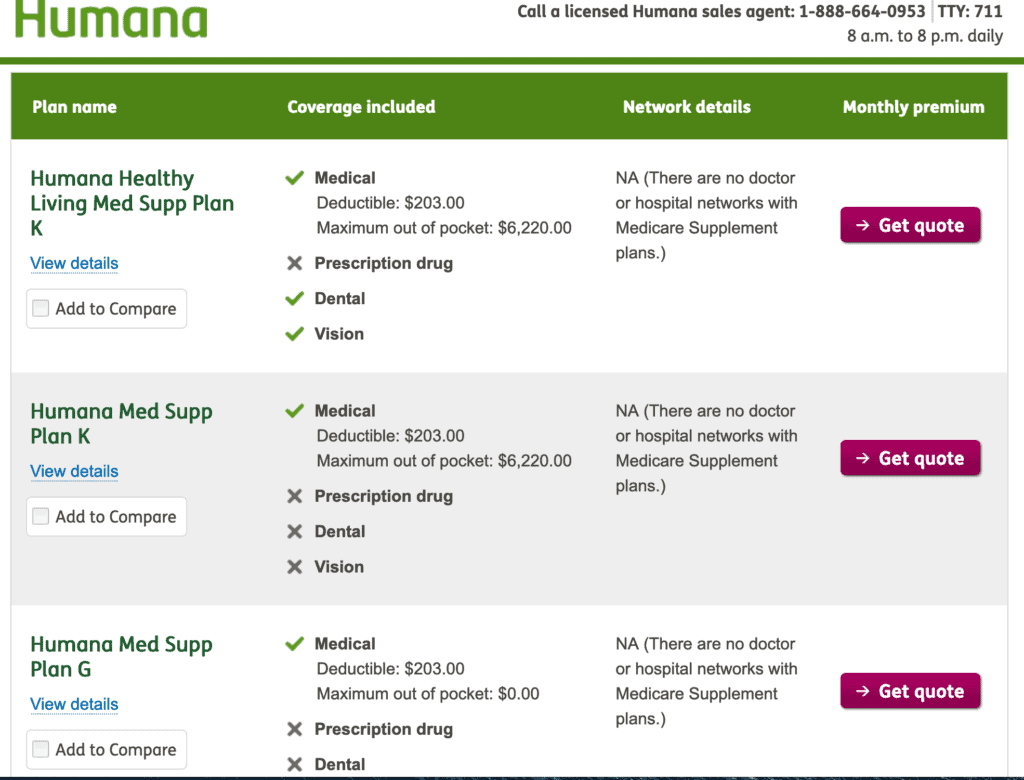1024x780 pixels.
Task: Click the Monthly premium column header
Action: pyautogui.click(x=913, y=107)
